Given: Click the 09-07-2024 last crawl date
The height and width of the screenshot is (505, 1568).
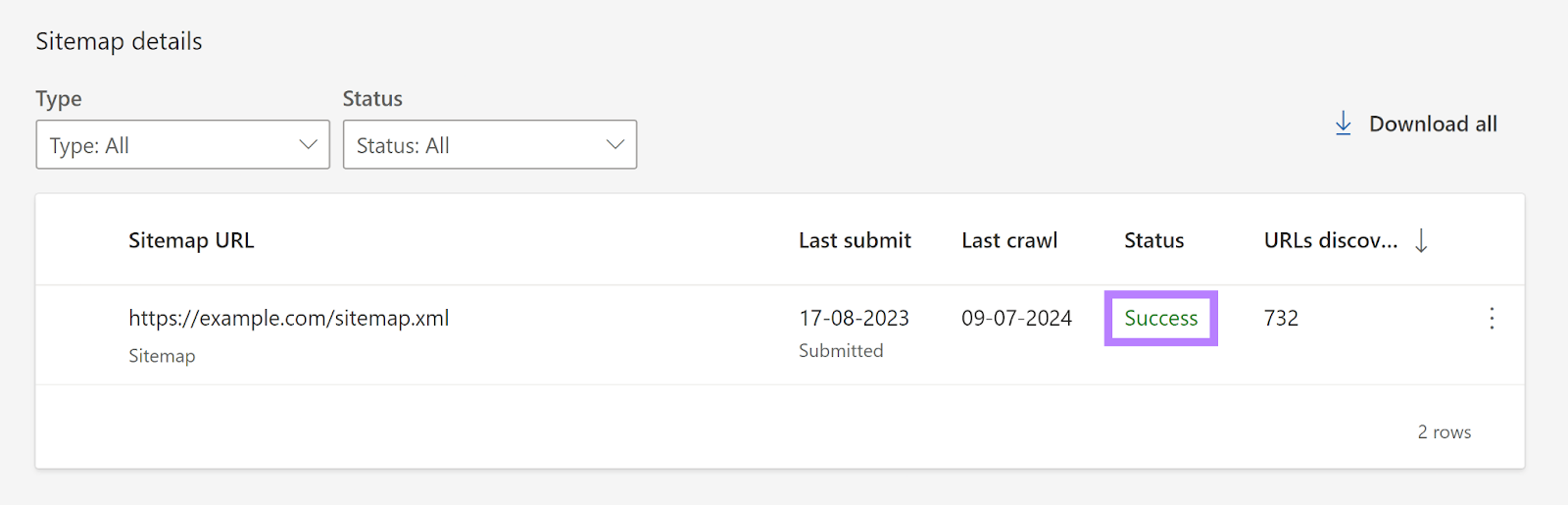Looking at the screenshot, I should click(x=1016, y=318).
